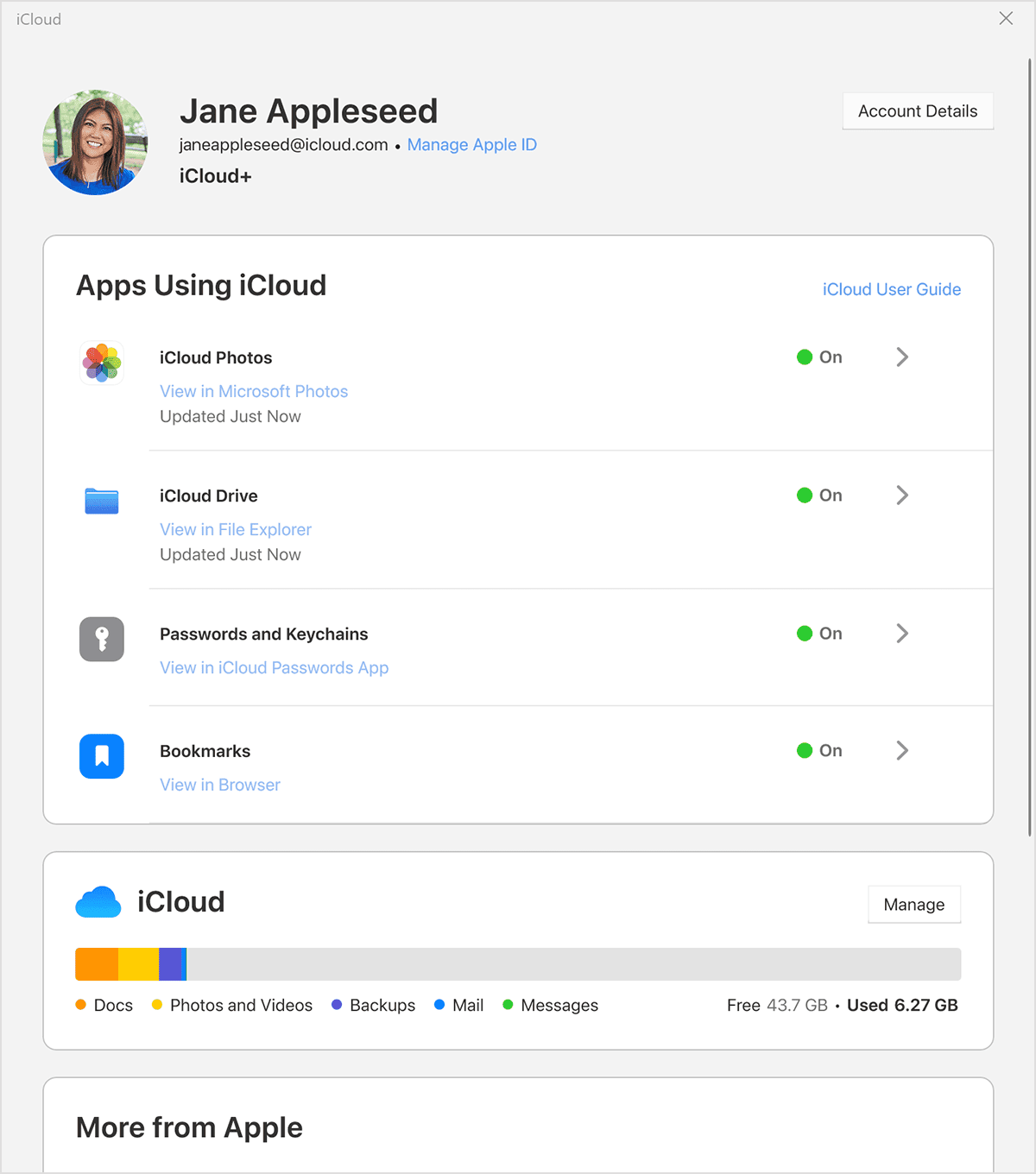Image resolution: width=1036 pixels, height=1174 pixels.
Task: Click Jane Appleseed's profile photo
Action: (x=95, y=142)
